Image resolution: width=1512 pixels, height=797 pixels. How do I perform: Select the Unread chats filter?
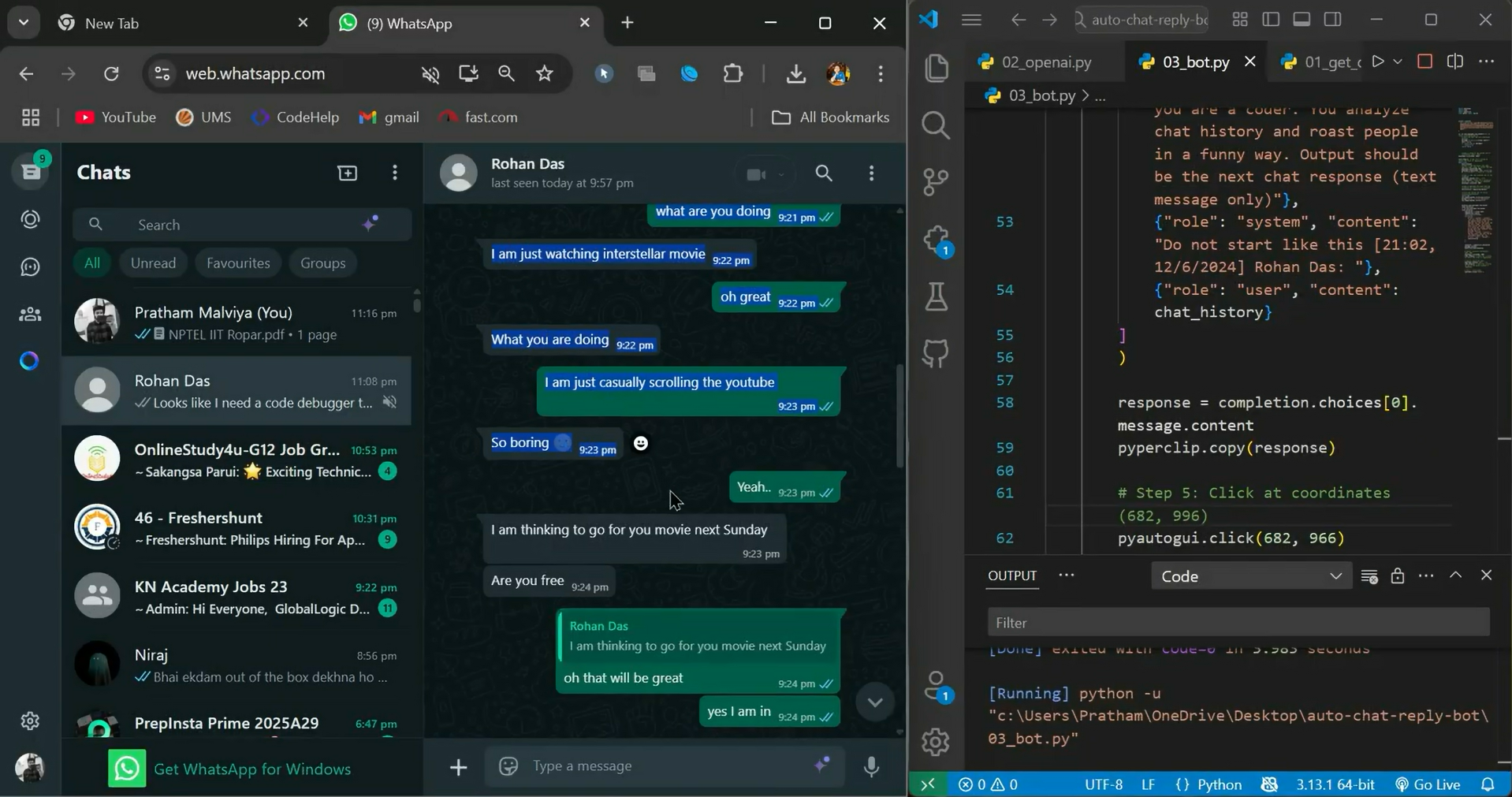pyautogui.click(x=153, y=263)
